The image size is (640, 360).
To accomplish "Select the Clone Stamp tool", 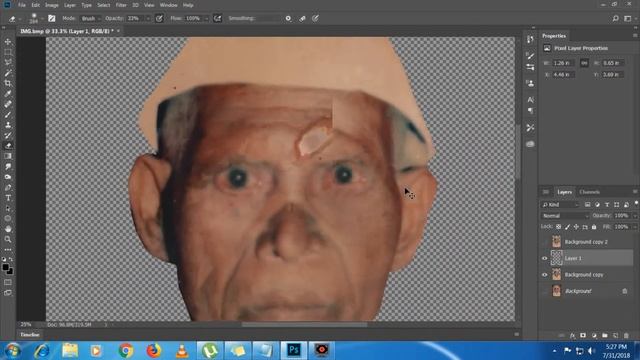I will [x=8, y=125].
